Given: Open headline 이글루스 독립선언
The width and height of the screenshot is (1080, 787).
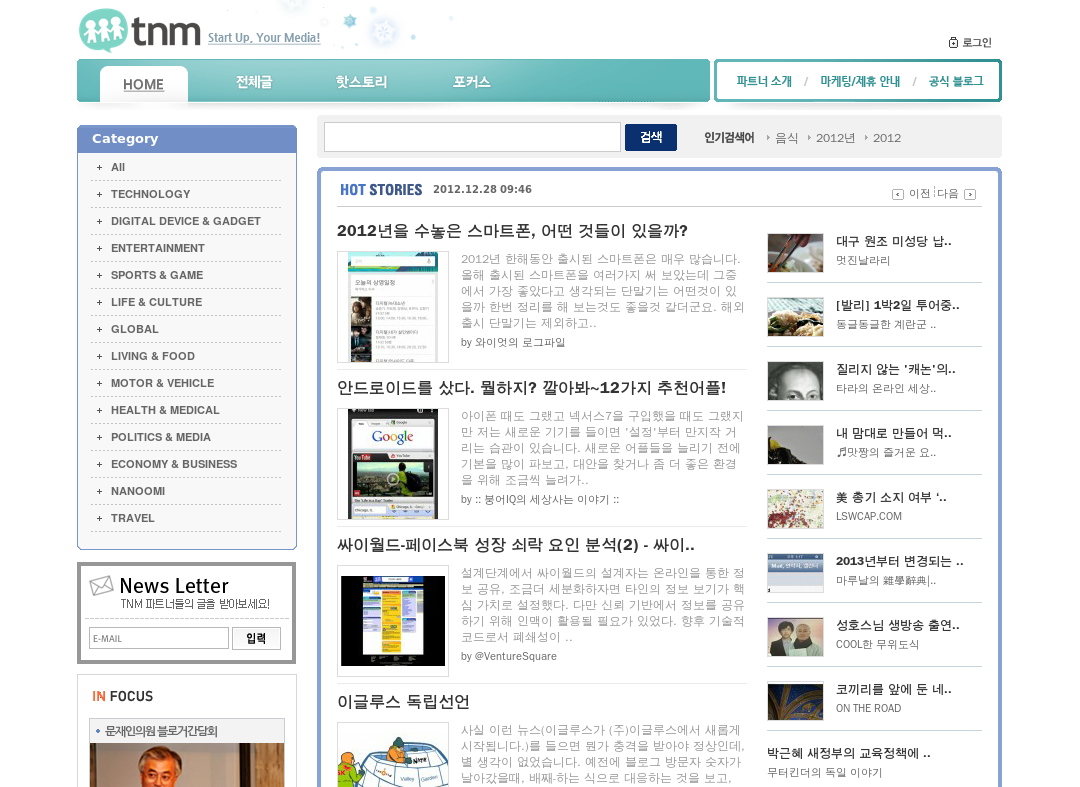Looking at the screenshot, I should tap(403, 702).
